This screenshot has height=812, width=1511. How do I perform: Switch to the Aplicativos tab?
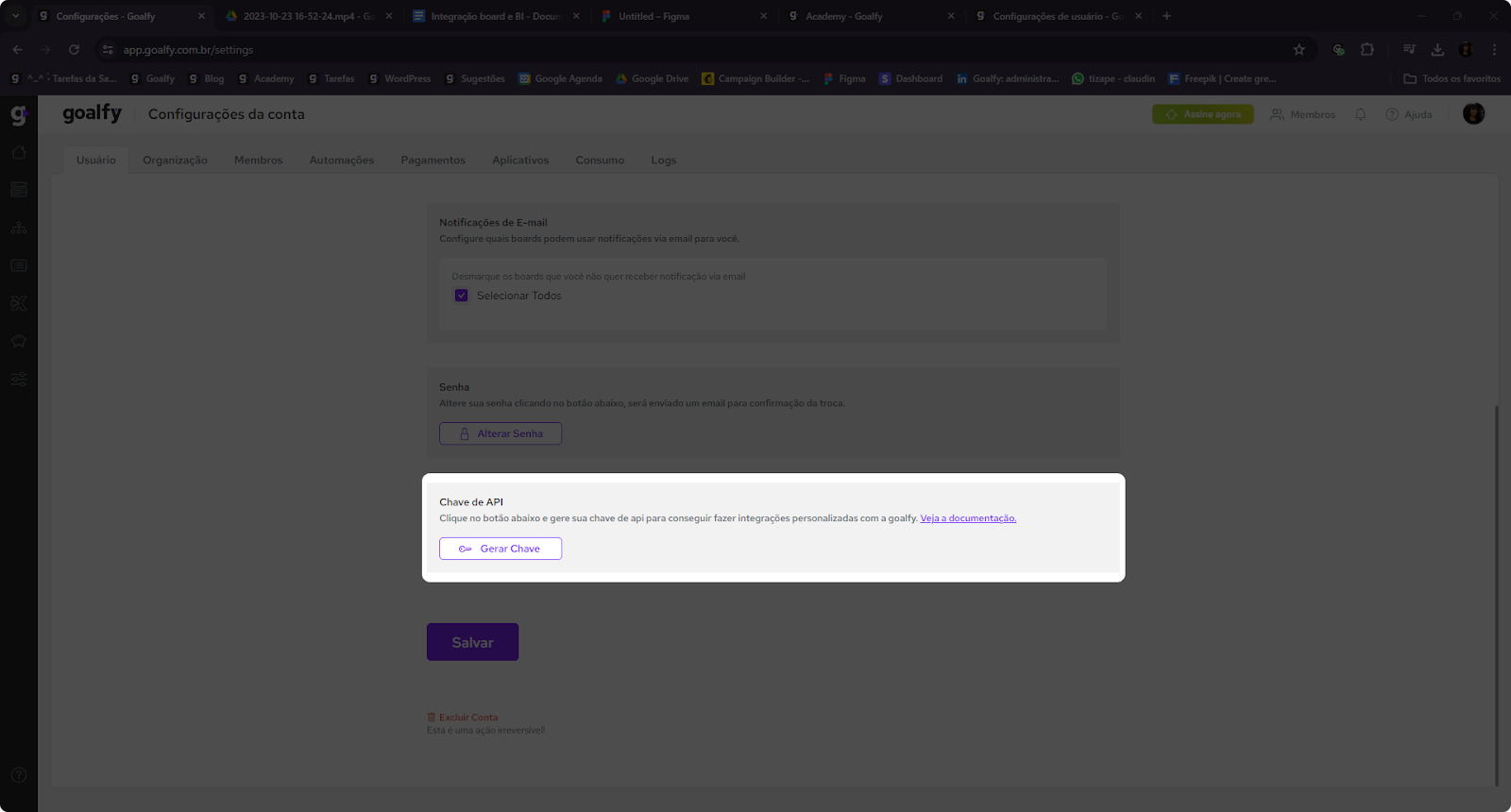pos(520,161)
